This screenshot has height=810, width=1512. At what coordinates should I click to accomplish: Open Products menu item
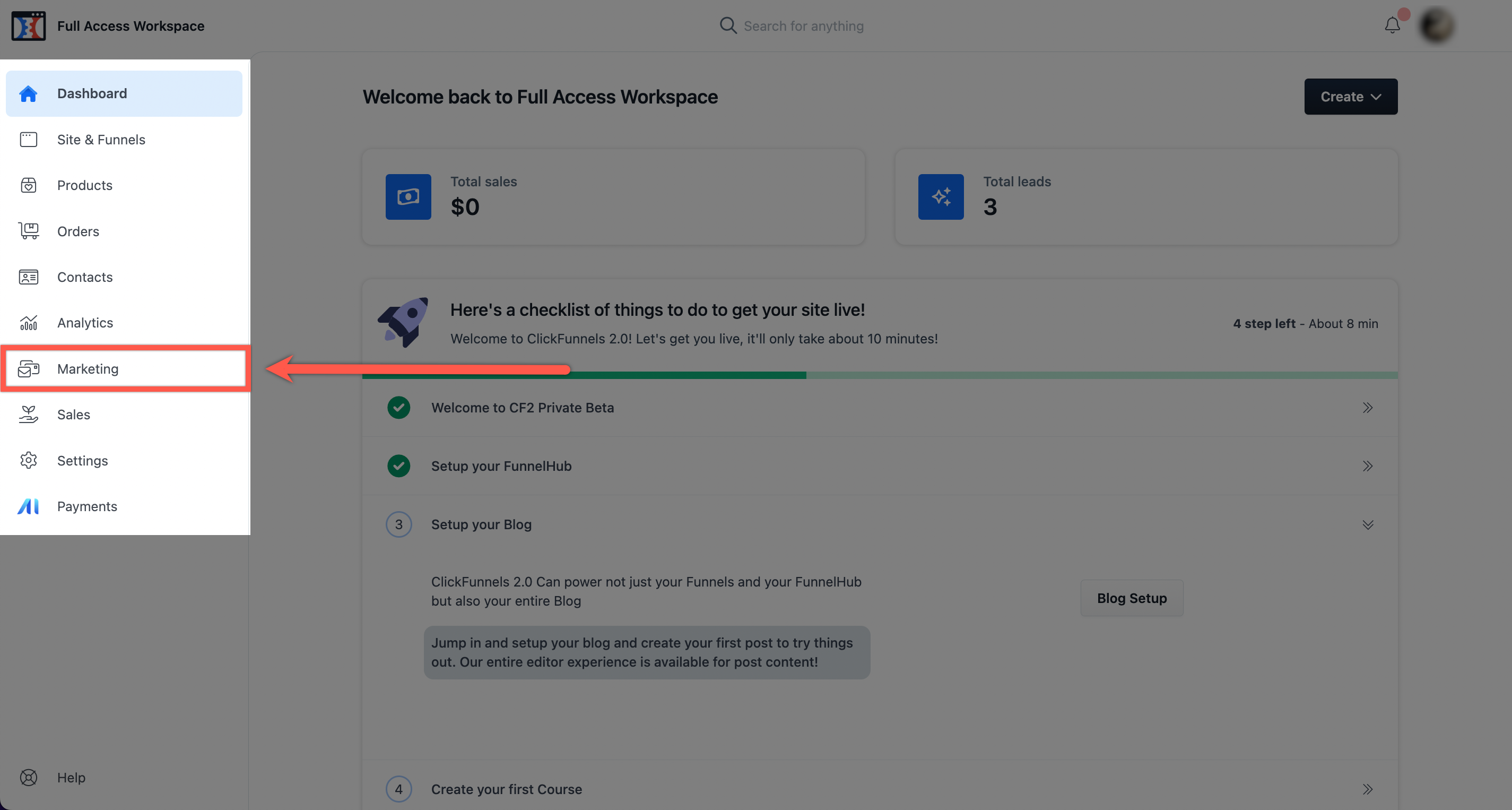(x=124, y=185)
